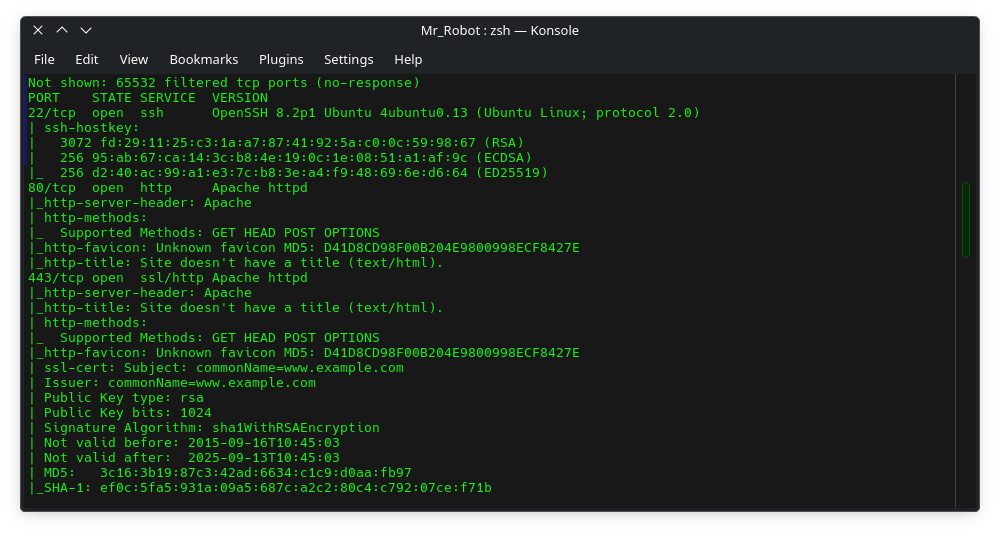Click the '80/tcp open http' line

(168, 188)
